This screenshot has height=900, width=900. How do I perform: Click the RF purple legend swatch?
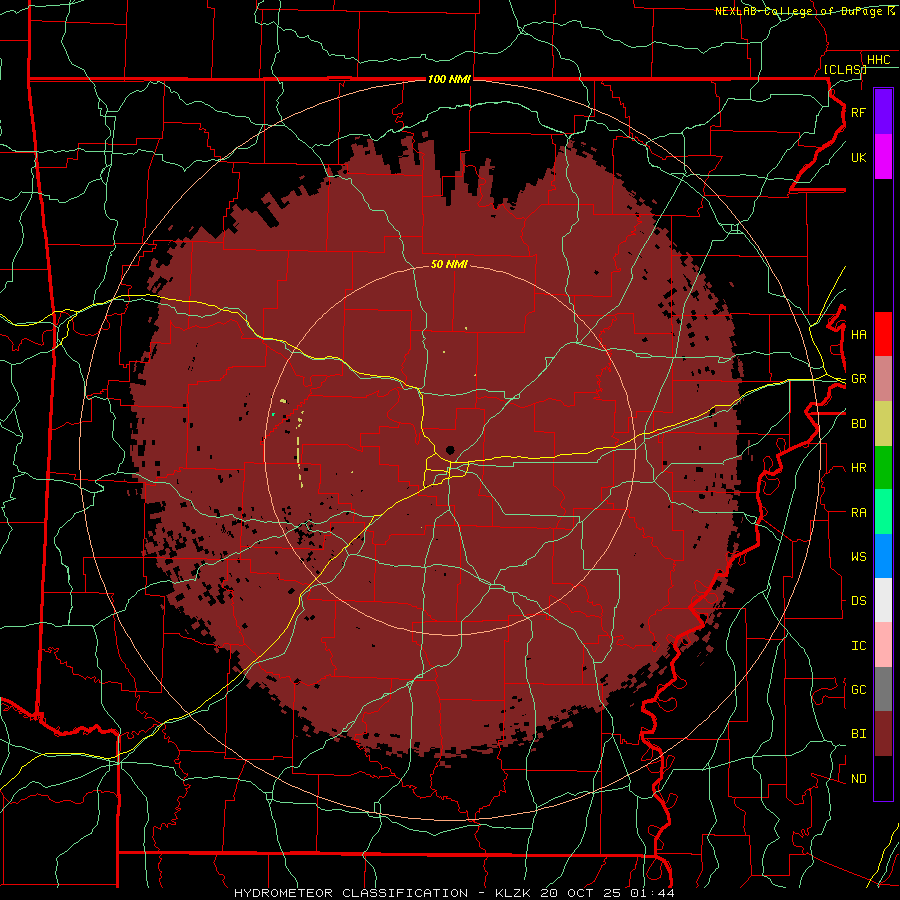pyautogui.click(x=883, y=112)
